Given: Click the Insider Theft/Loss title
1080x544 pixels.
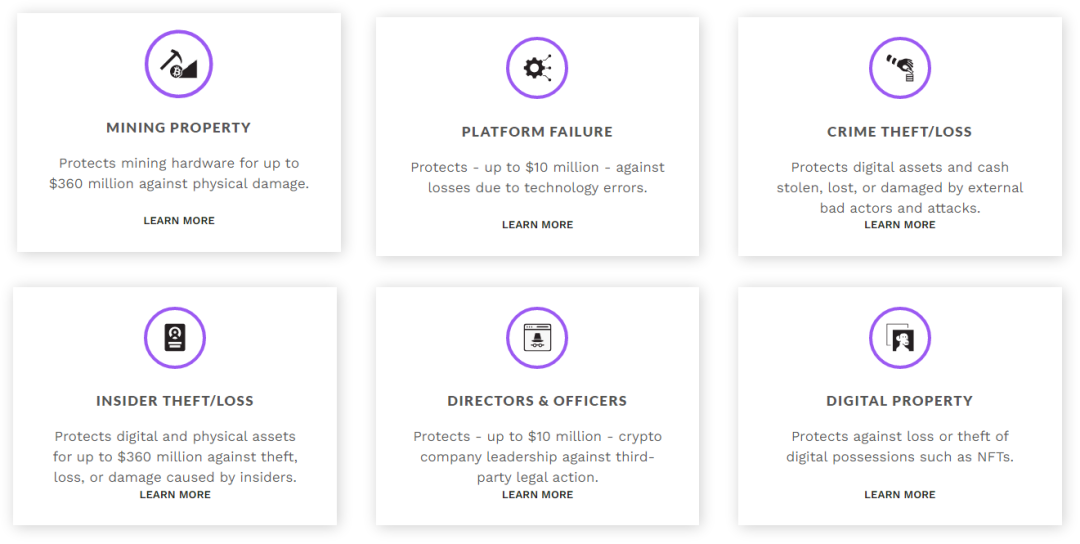Looking at the screenshot, I should click(175, 401).
